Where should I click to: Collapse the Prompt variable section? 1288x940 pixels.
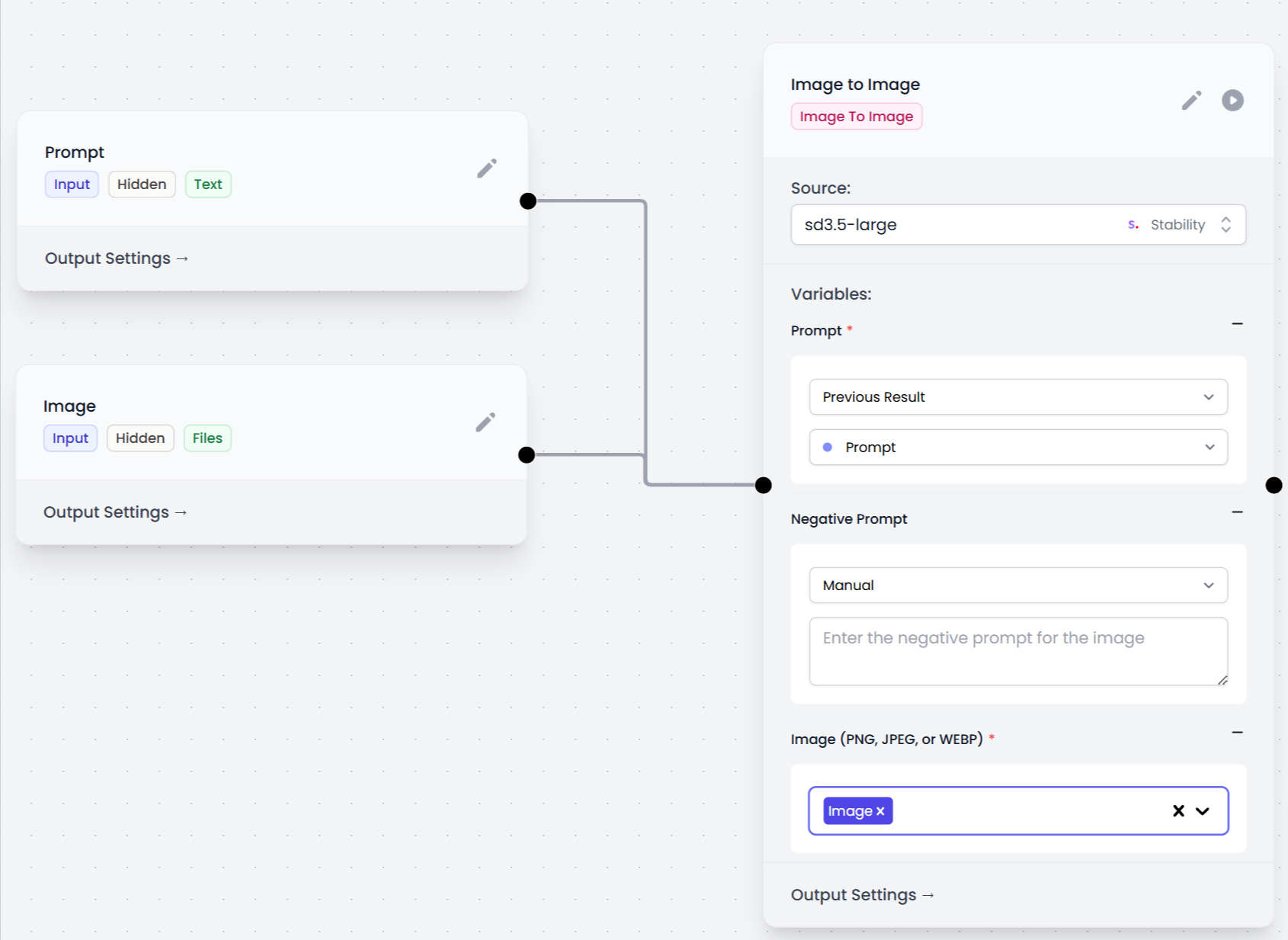tap(1237, 324)
